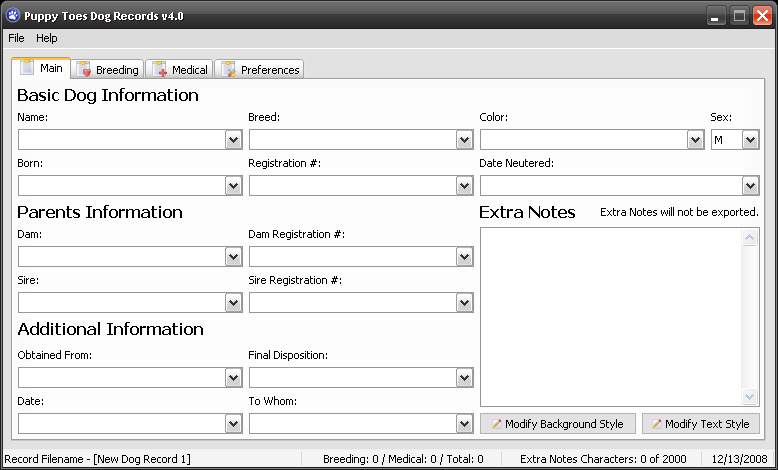Open the File menu
The image size is (778, 470).
coord(16,38)
